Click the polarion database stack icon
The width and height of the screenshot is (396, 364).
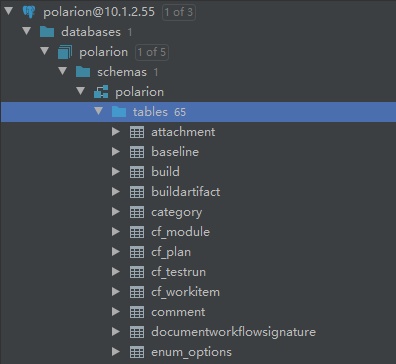[x=65, y=52]
